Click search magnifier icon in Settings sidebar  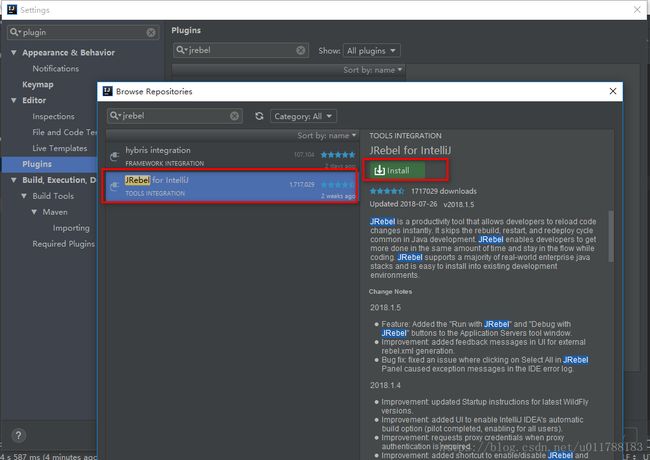coord(15,32)
